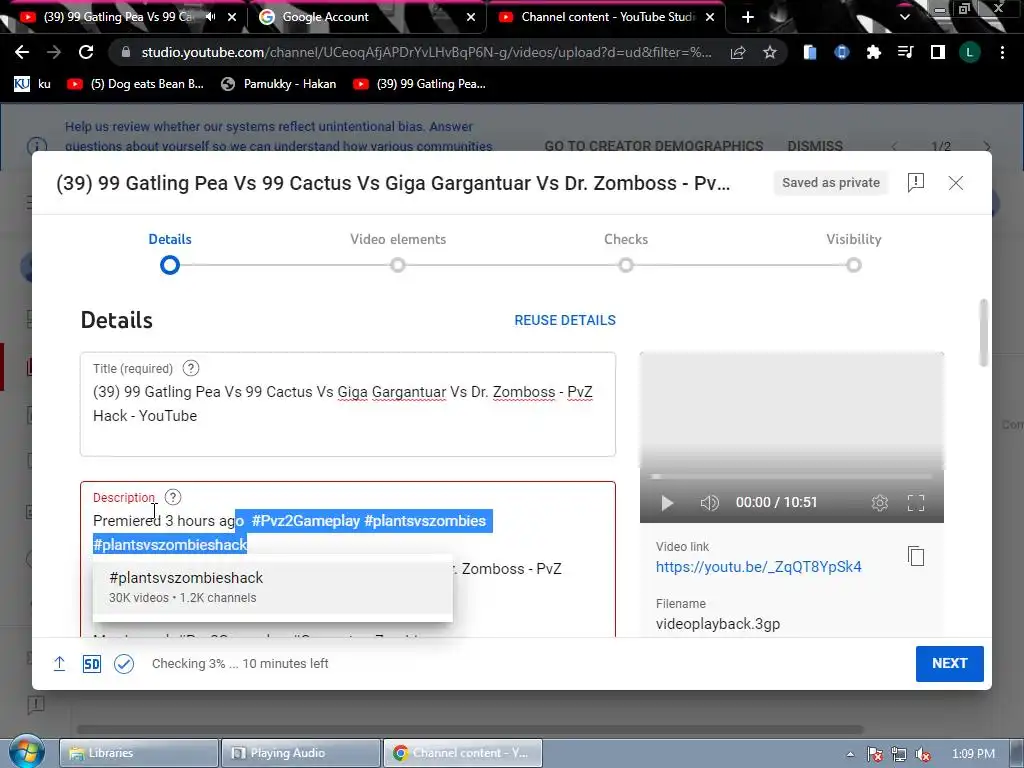Click the browser forward arrow
The width and height of the screenshot is (1024, 768).
click(x=54, y=52)
